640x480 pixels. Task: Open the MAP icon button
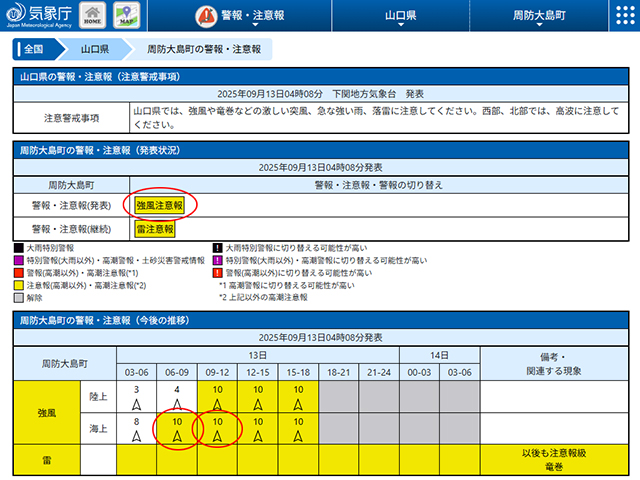(125, 17)
